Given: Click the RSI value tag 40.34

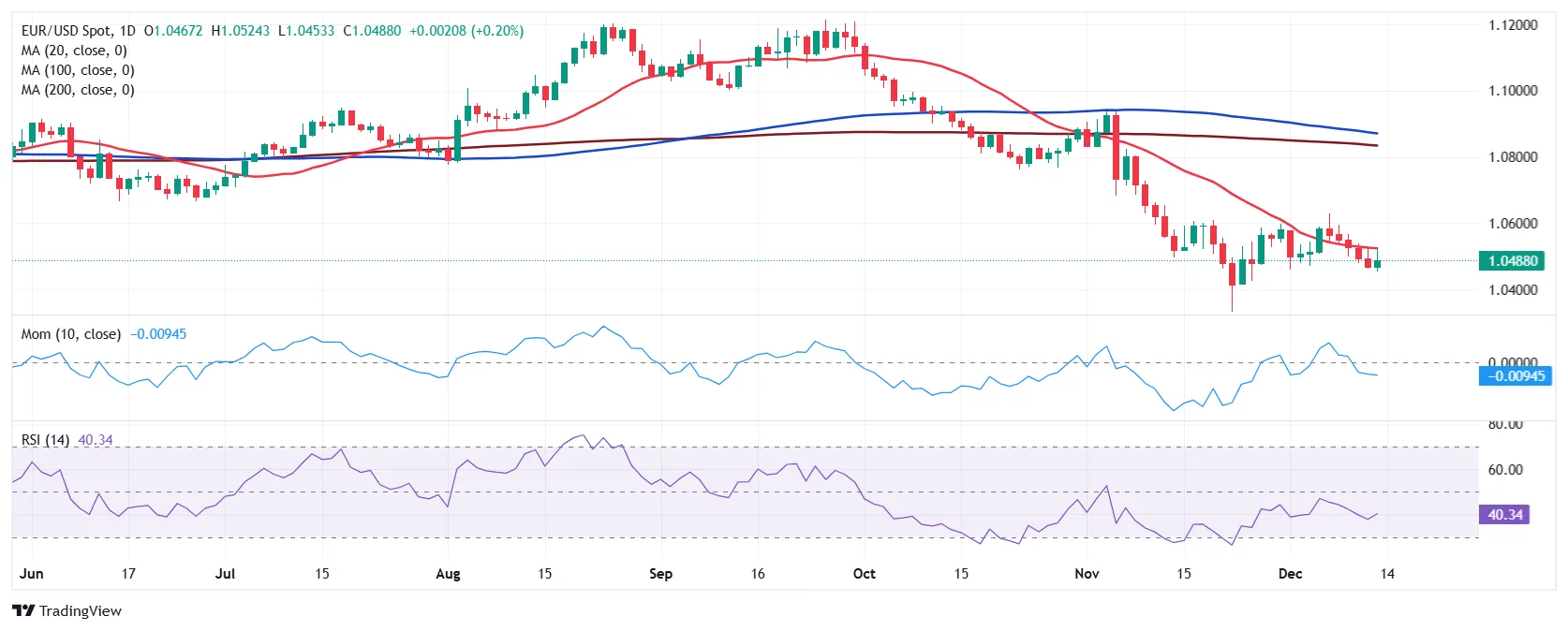Looking at the screenshot, I should (x=1504, y=515).
